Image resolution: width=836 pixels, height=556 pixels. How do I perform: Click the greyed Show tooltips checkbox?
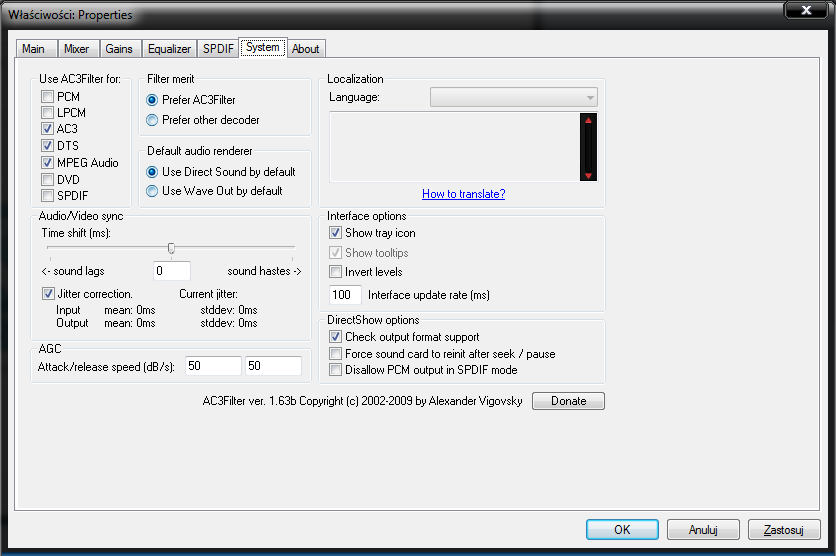click(x=335, y=253)
